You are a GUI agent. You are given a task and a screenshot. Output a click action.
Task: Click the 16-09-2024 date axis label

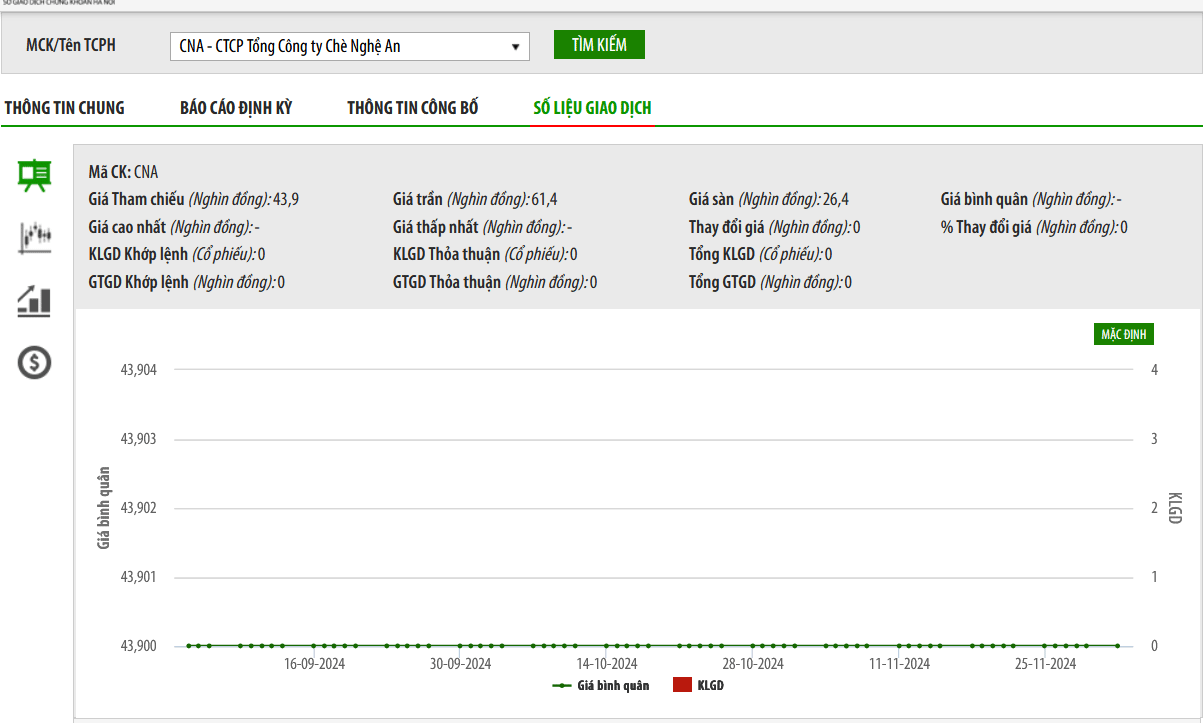pos(314,664)
